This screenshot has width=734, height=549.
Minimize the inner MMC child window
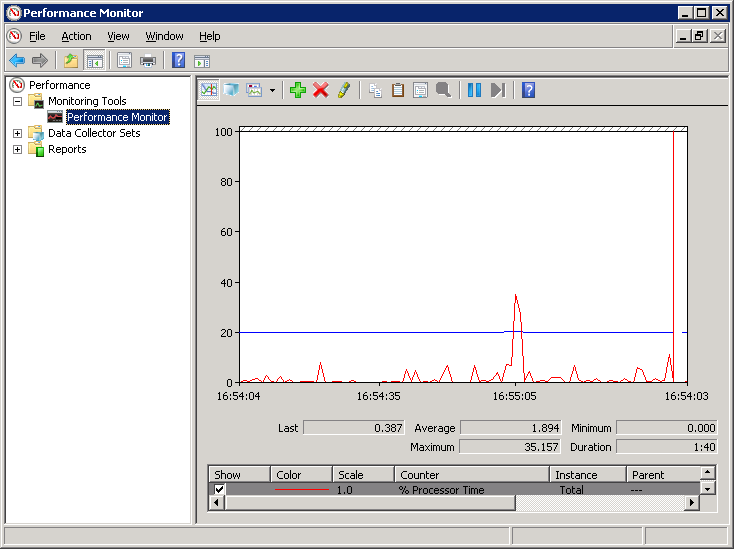683,36
